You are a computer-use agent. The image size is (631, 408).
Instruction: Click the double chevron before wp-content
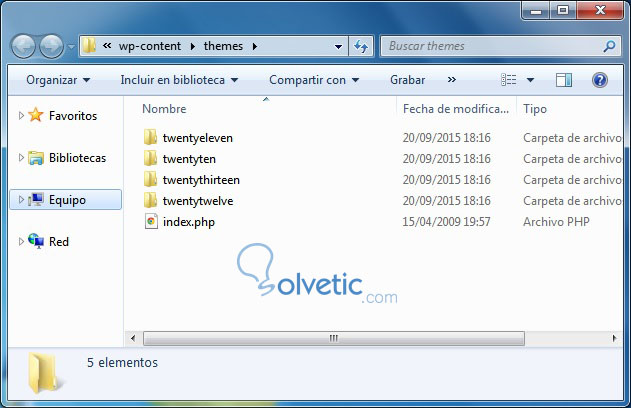pos(107,46)
